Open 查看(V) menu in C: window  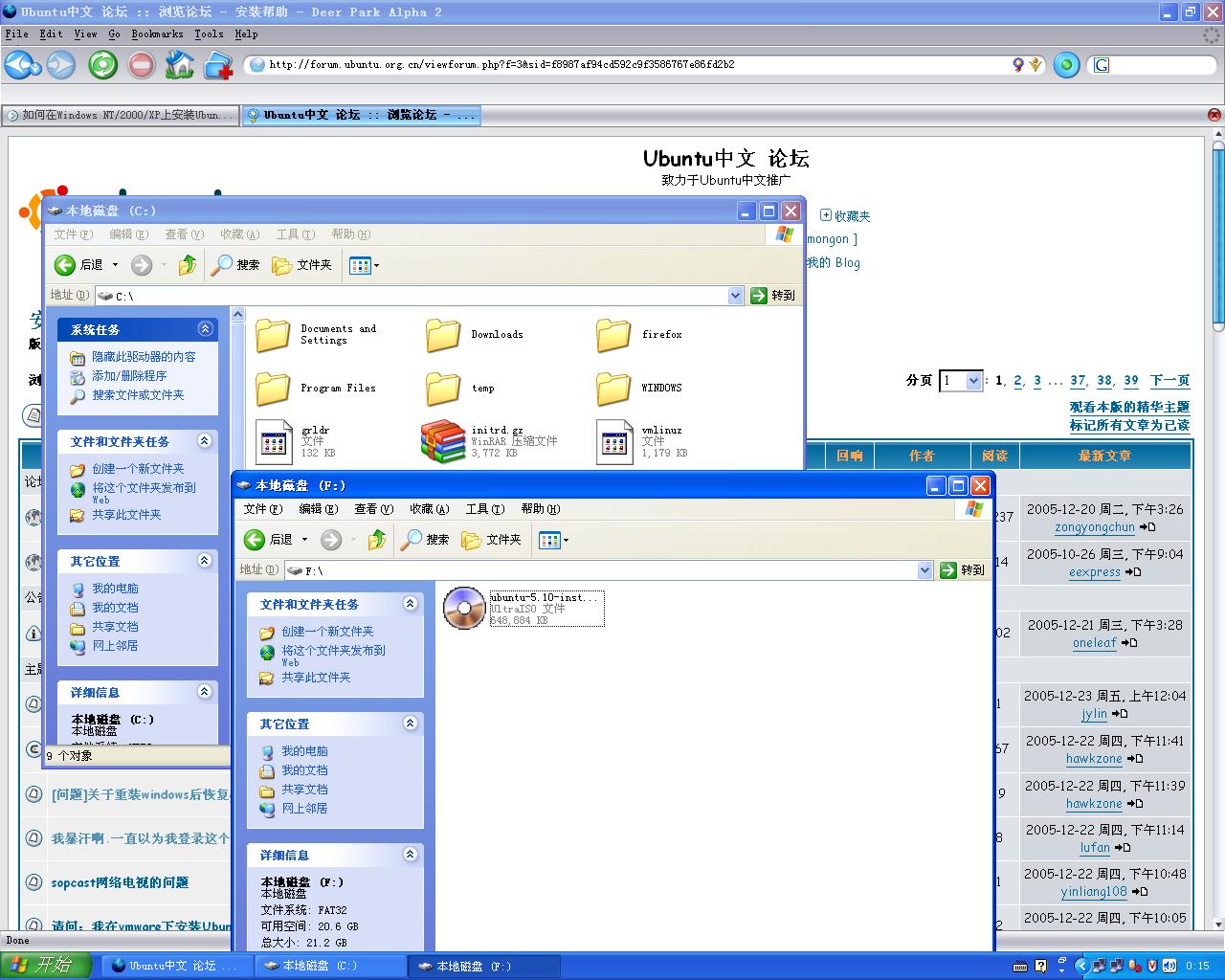184,234
